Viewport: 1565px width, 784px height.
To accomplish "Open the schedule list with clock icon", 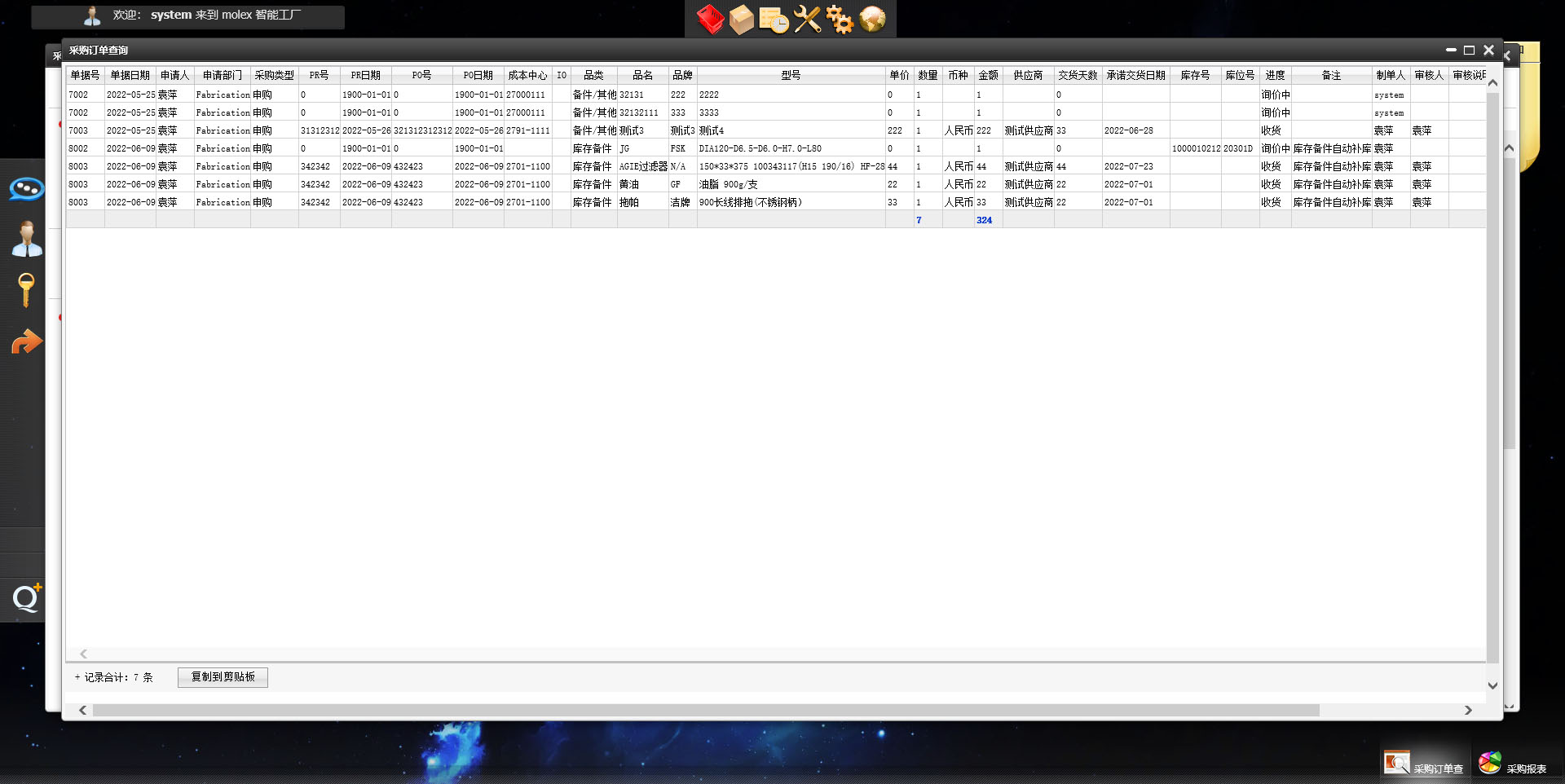I will [774, 20].
